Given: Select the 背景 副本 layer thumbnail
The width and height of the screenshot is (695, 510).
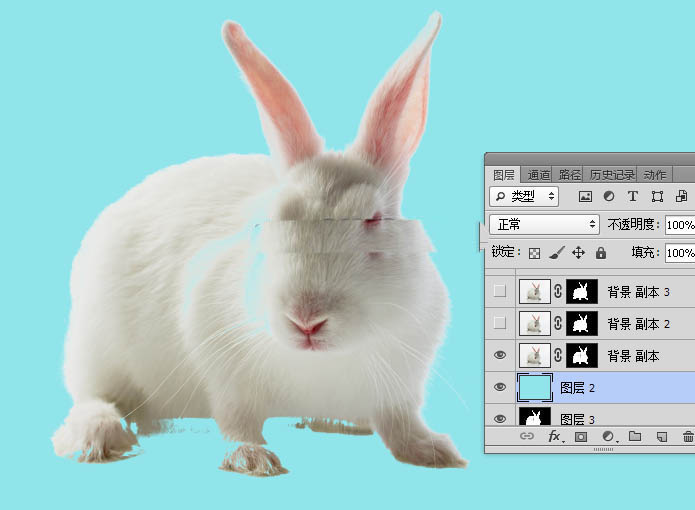Looking at the screenshot, I should pyautogui.click(x=535, y=355).
